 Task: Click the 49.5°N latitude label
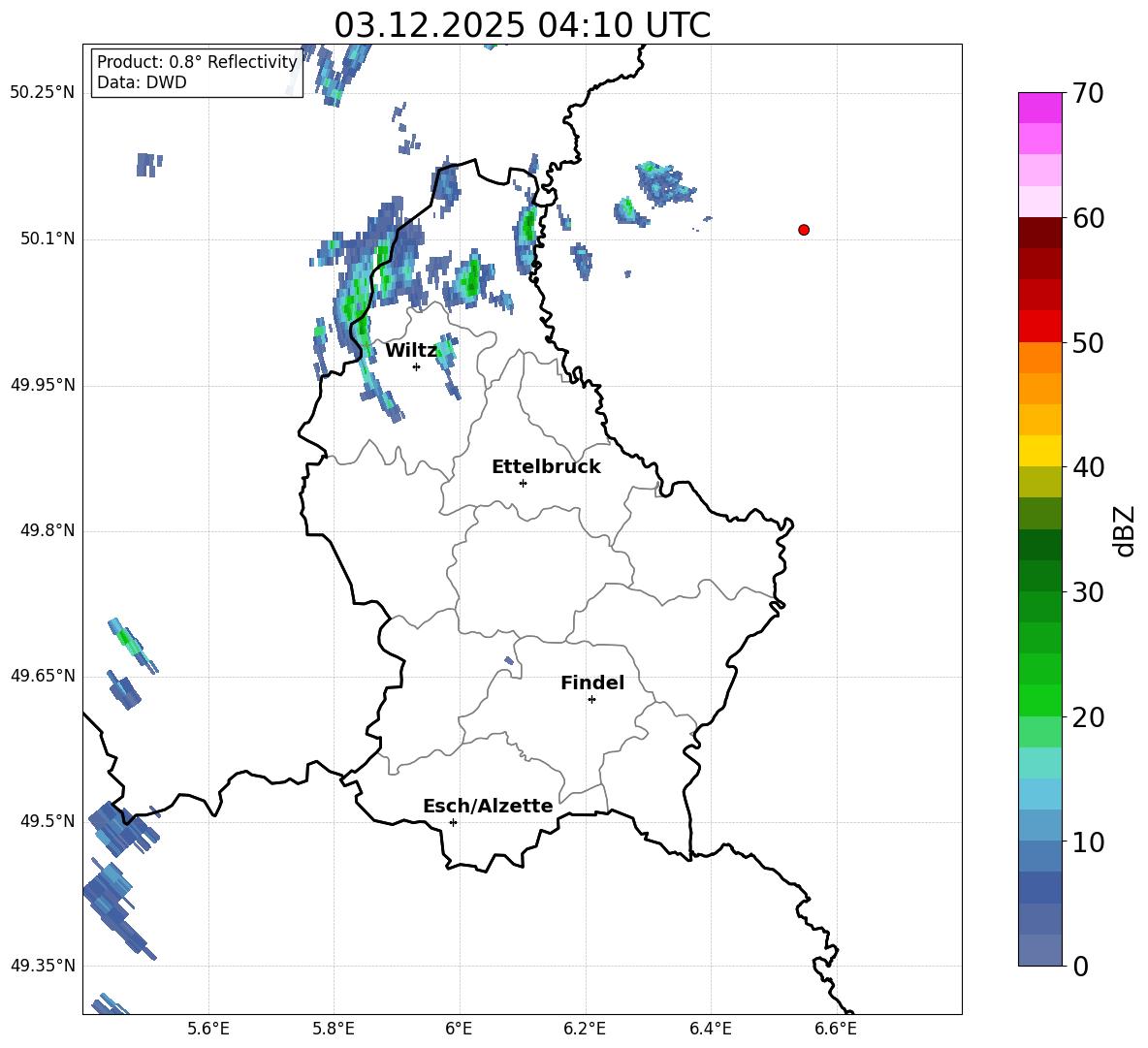[x=48, y=821]
